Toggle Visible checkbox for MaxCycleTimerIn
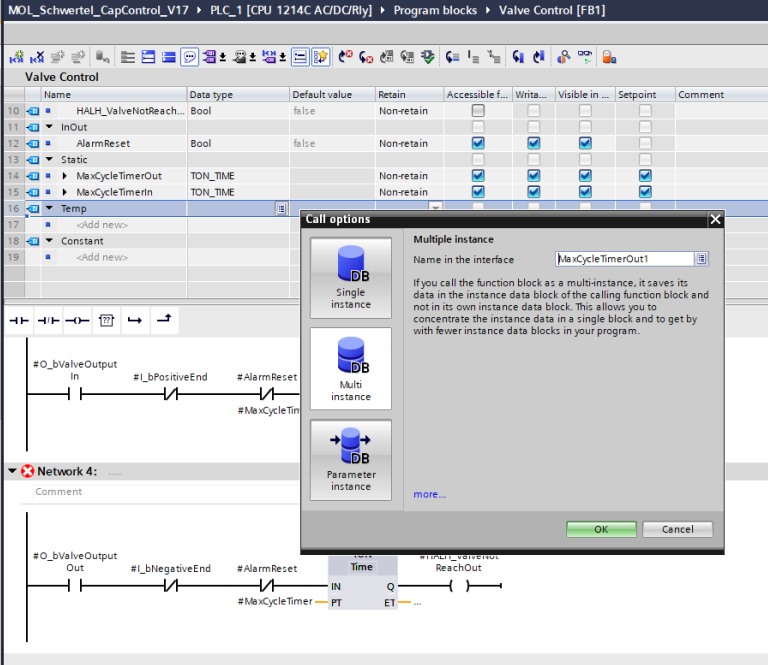This screenshot has height=665, width=768. point(585,192)
